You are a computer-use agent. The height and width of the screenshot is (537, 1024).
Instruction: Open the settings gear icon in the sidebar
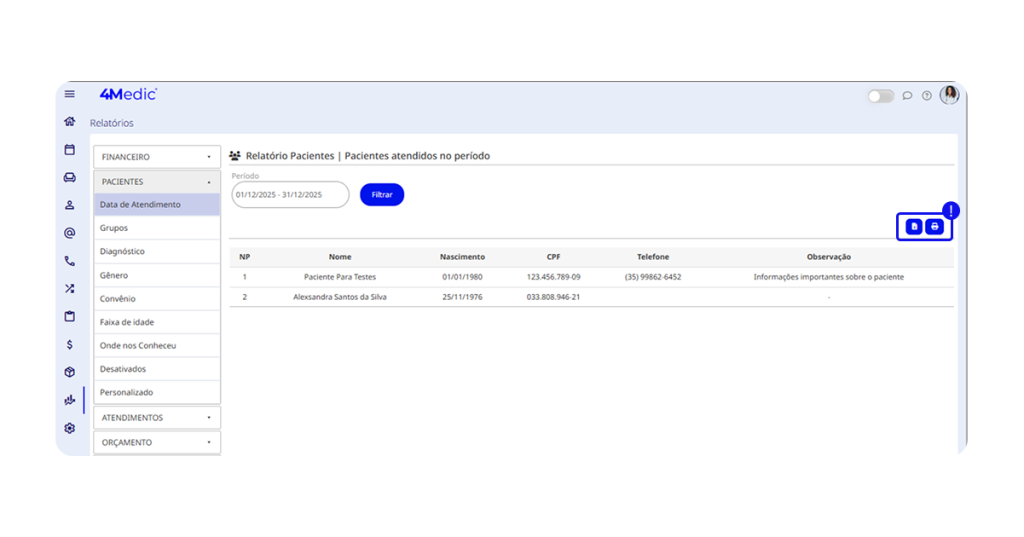pyautogui.click(x=69, y=428)
